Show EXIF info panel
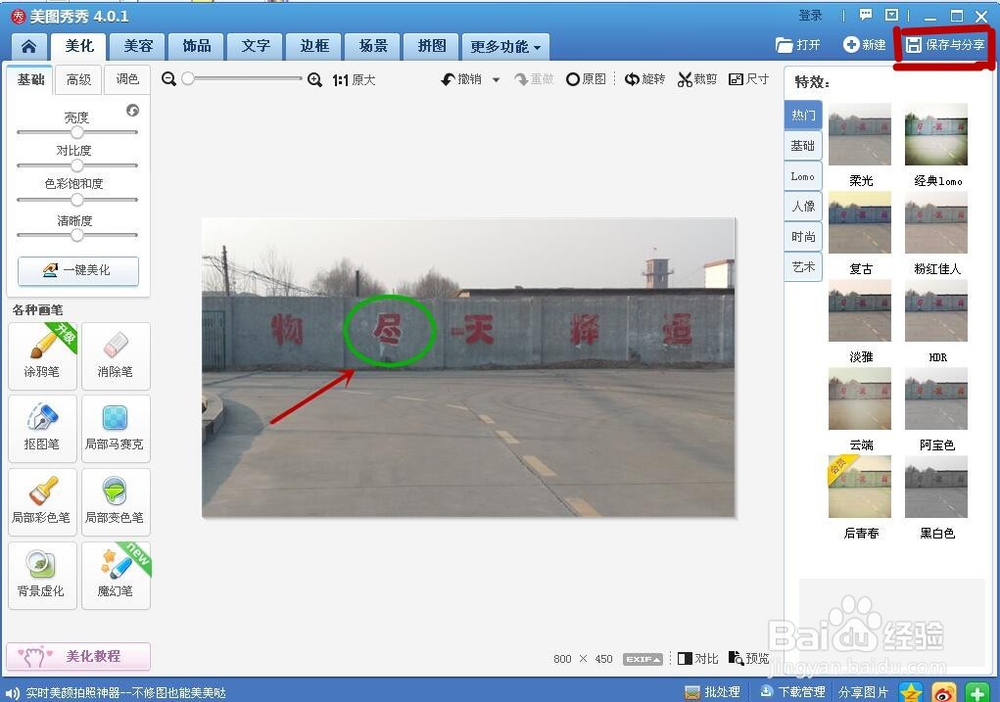The height and width of the screenshot is (702, 1000). pos(643,659)
